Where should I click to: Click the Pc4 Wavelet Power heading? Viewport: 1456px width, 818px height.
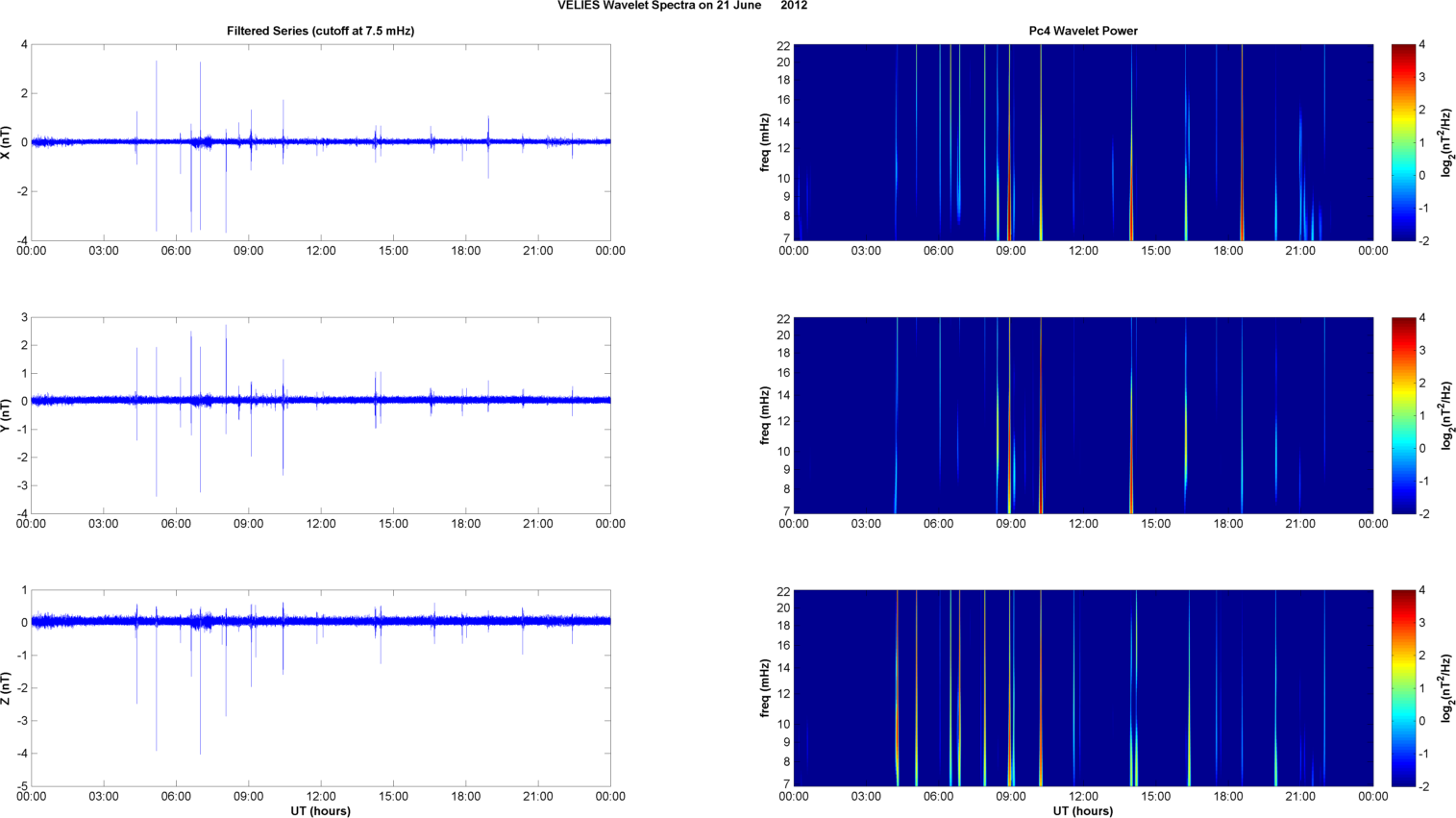pyautogui.click(x=1082, y=31)
